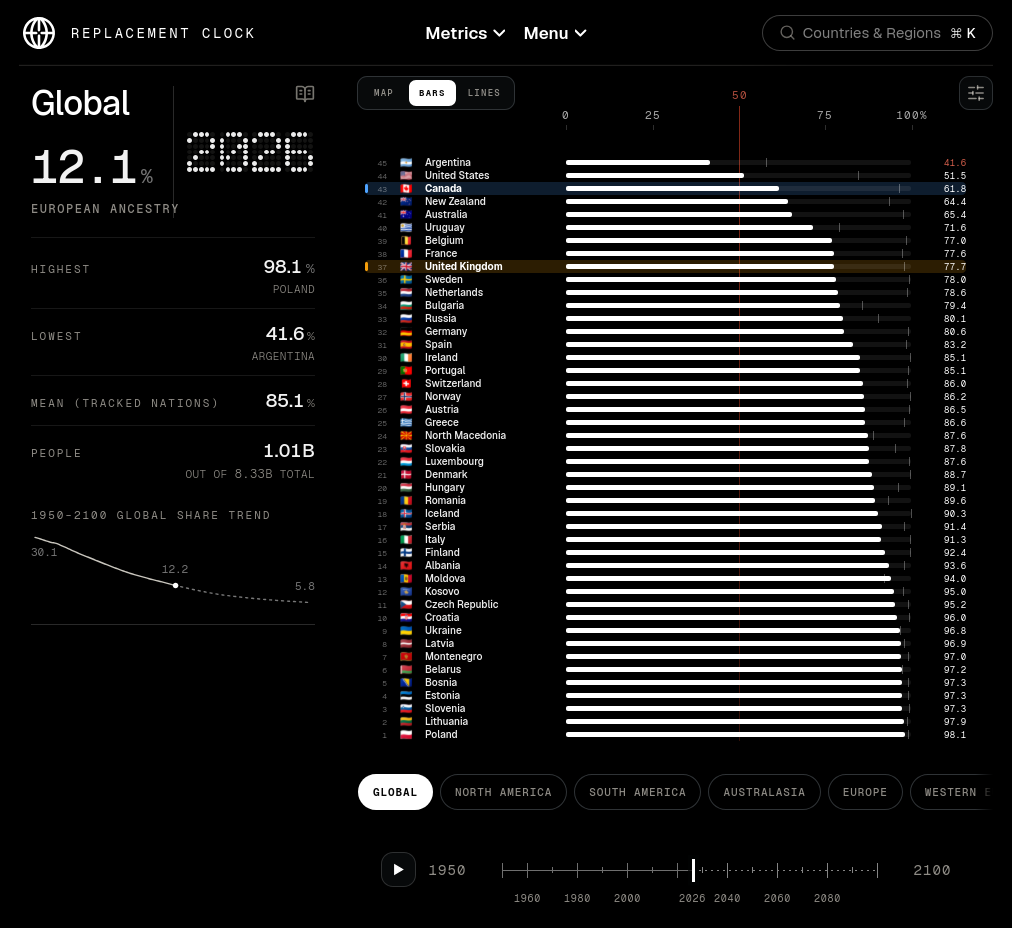Select the WESTERN region tab

(951, 792)
